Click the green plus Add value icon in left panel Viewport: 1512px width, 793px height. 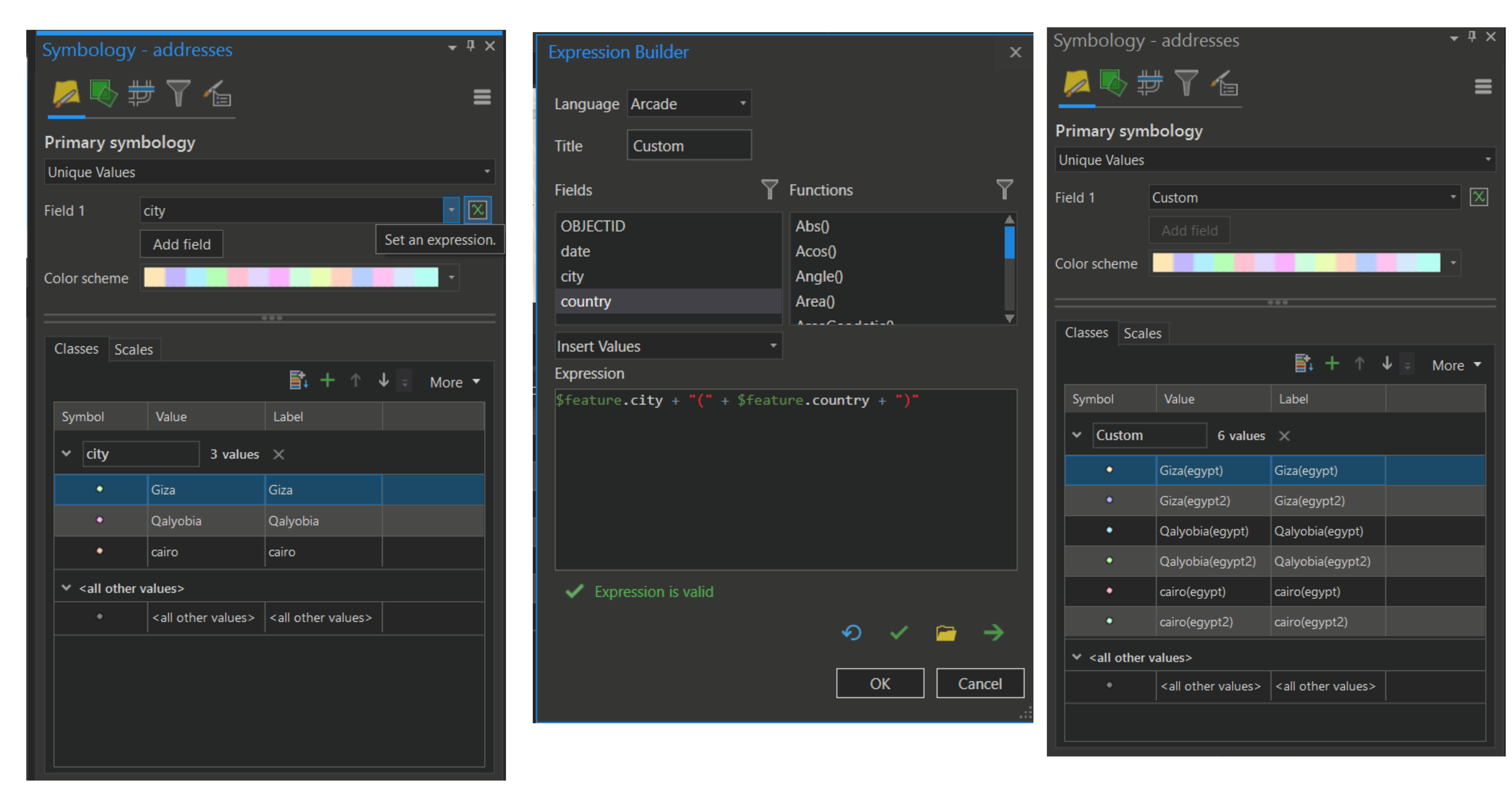click(327, 381)
